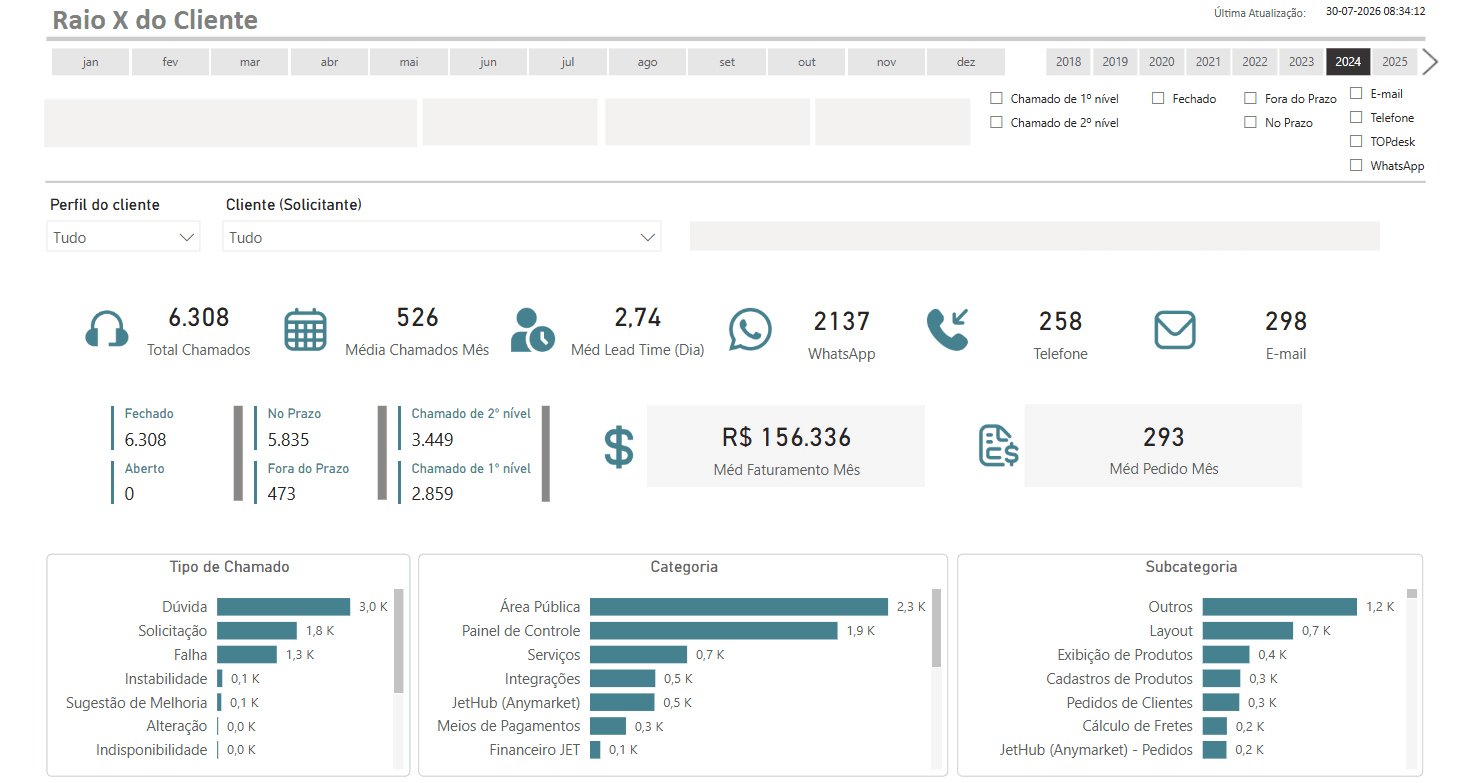
Task: Click the Categoria chart scrollbar
Action: (x=937, y=628)
